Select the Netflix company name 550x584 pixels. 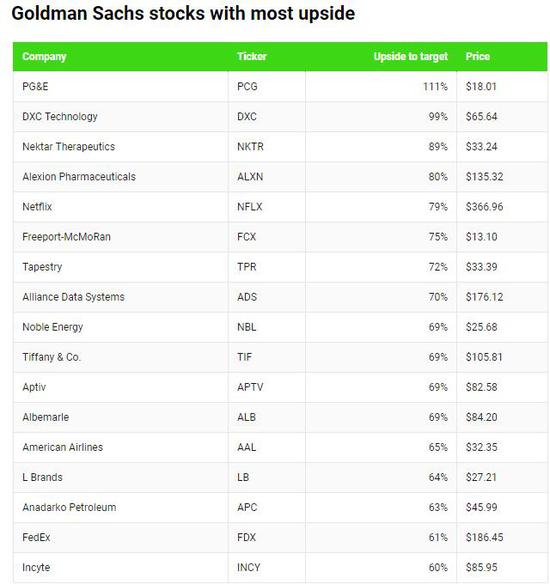[x=37, y=207]
